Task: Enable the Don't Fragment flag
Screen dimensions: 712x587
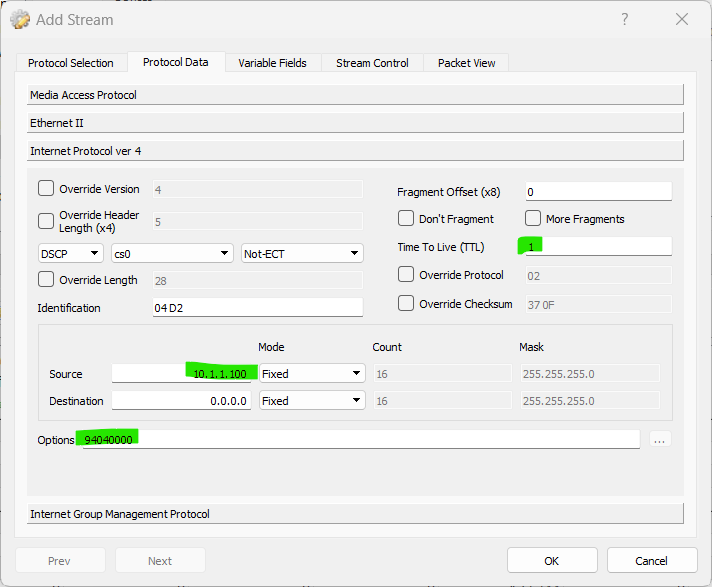Action: tap(405, 218)
